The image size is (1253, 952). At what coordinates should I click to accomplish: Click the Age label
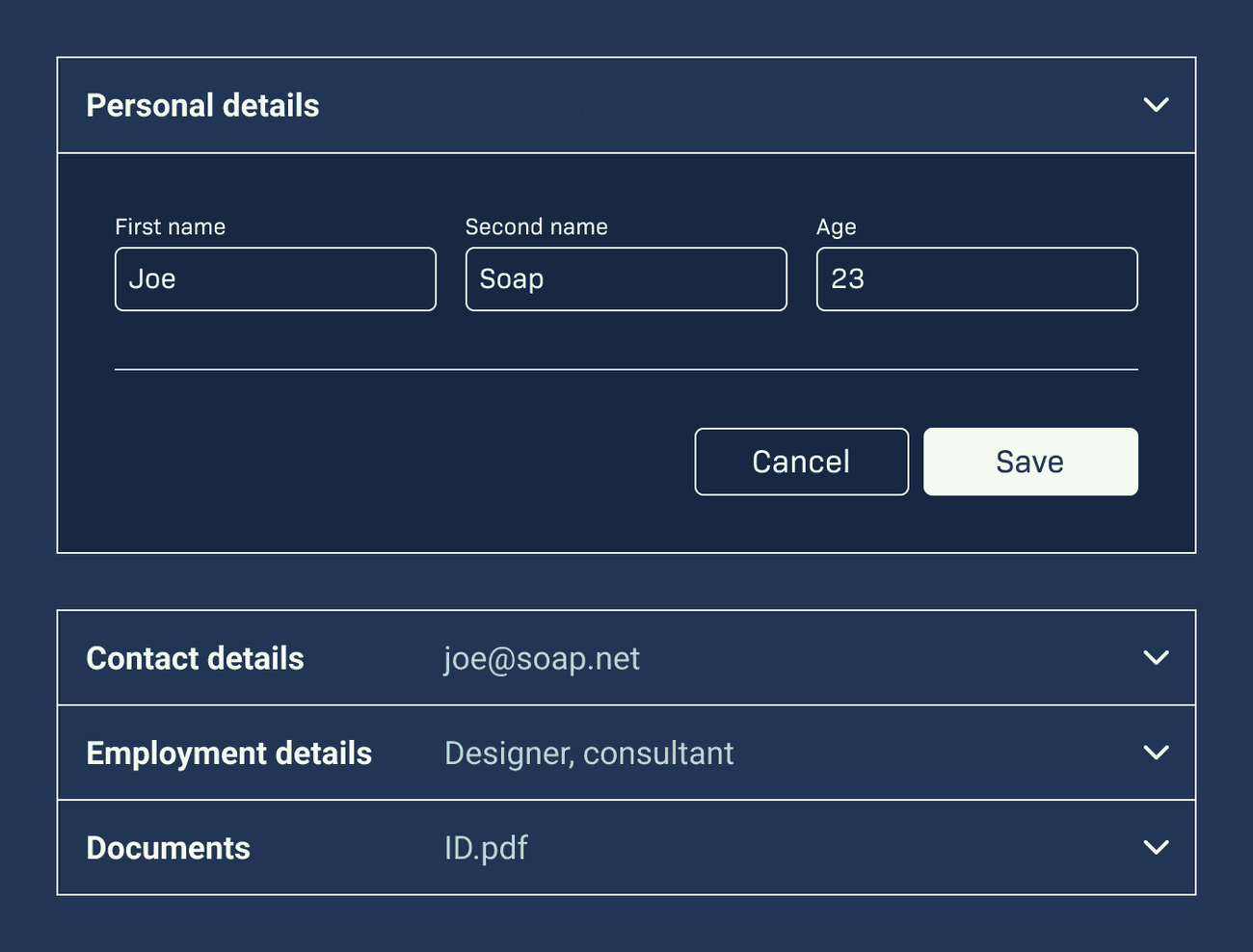point(837,227)
